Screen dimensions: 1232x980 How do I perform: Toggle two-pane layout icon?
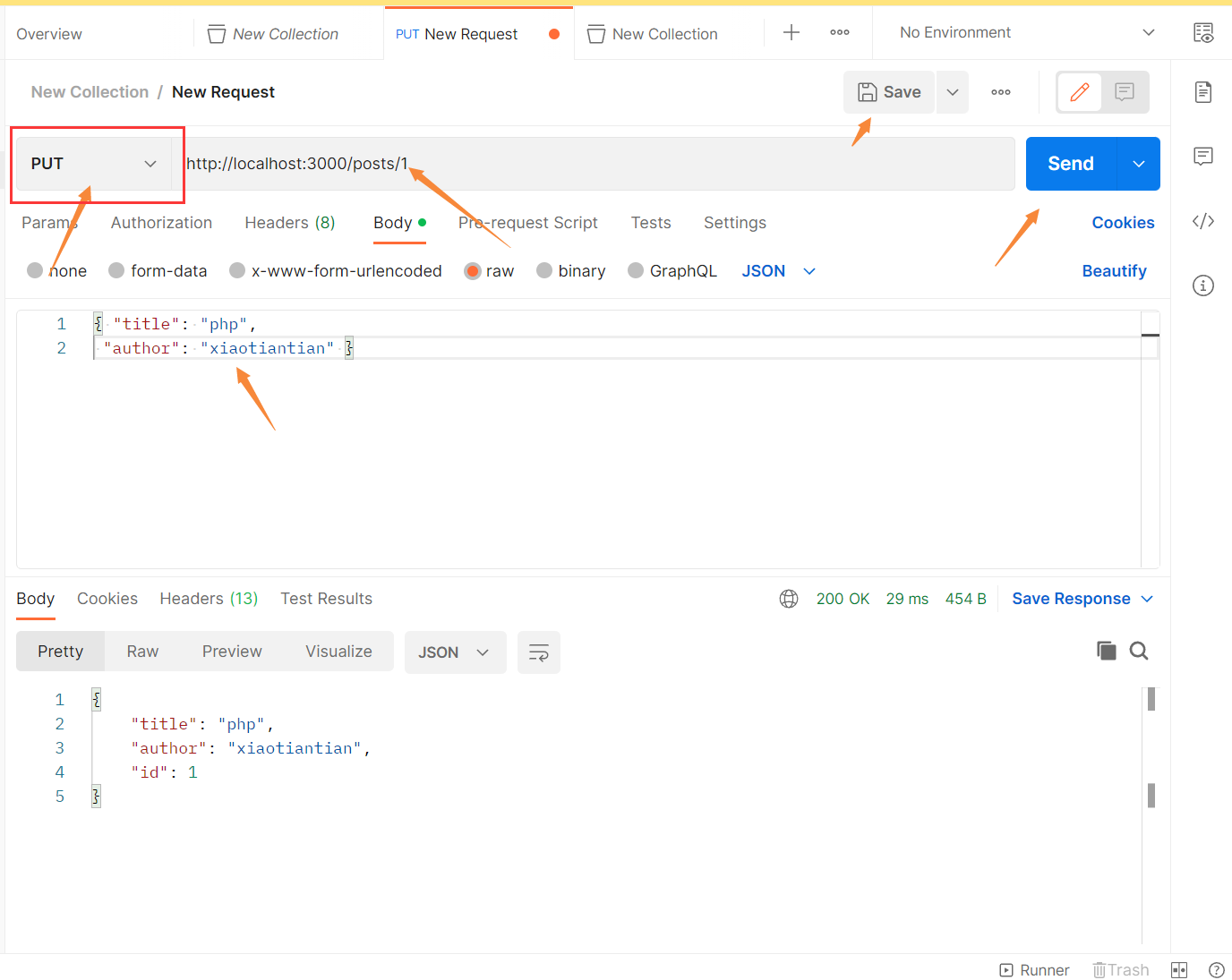coord(1179,970)
